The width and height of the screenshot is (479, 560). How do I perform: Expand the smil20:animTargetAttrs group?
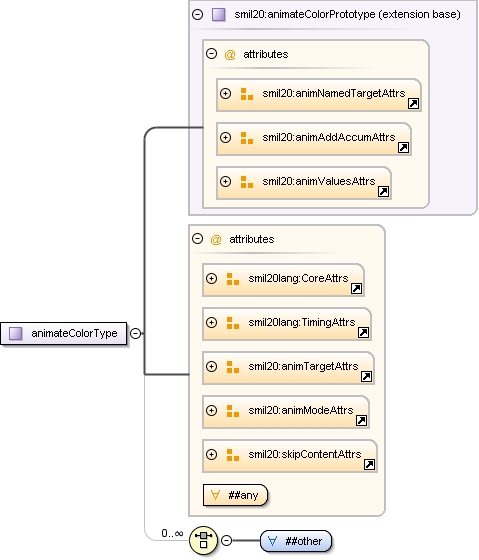(211, 366)
